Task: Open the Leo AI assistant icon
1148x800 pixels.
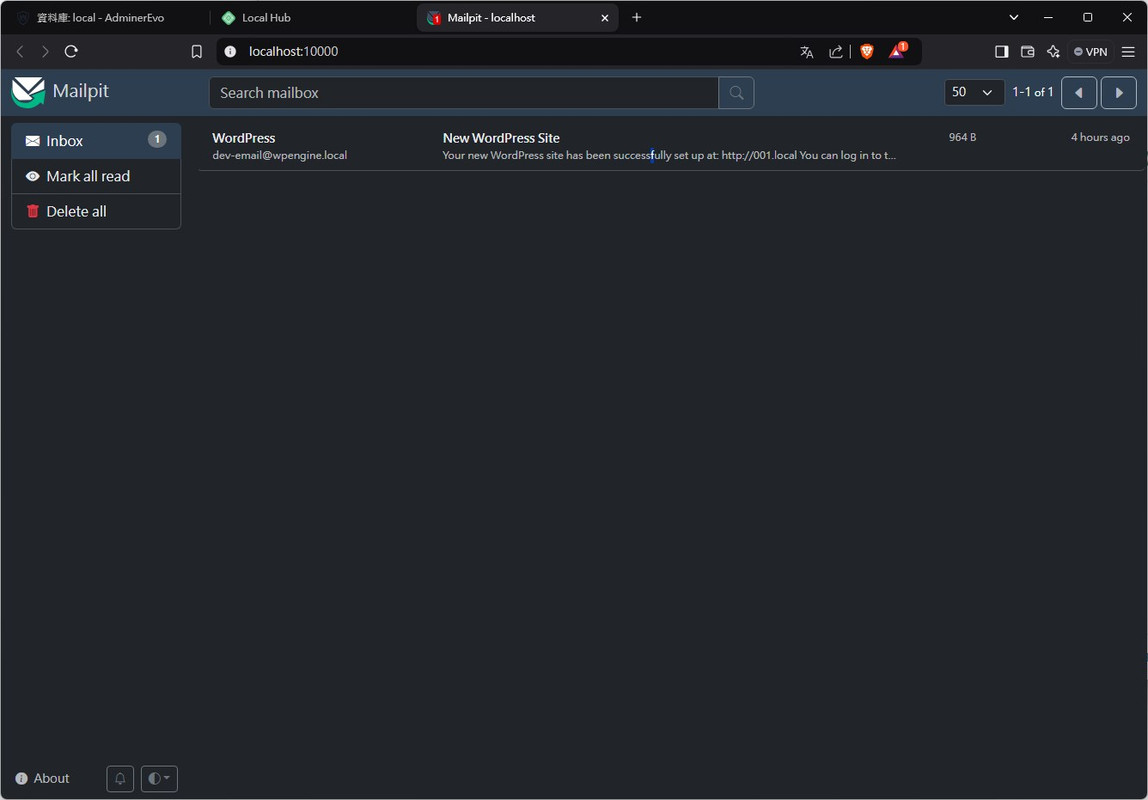Action: click(1053, 52)
